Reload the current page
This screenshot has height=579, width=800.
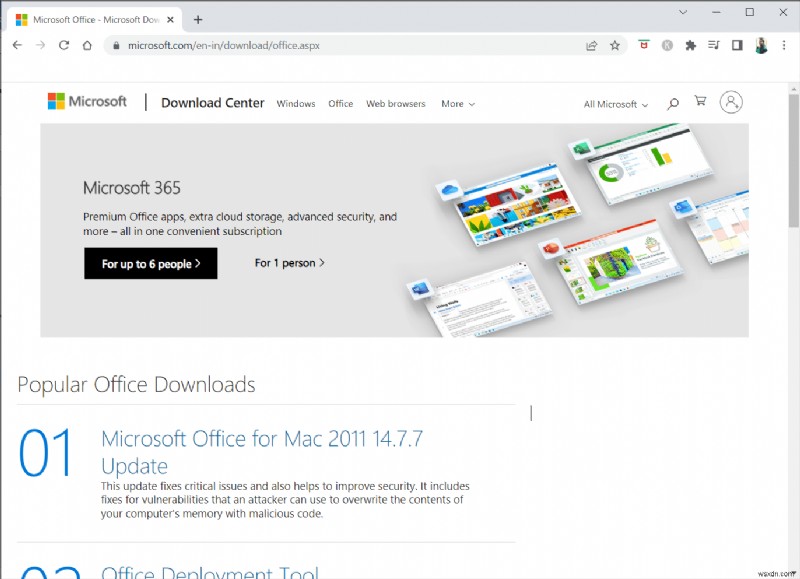point(63,45)
